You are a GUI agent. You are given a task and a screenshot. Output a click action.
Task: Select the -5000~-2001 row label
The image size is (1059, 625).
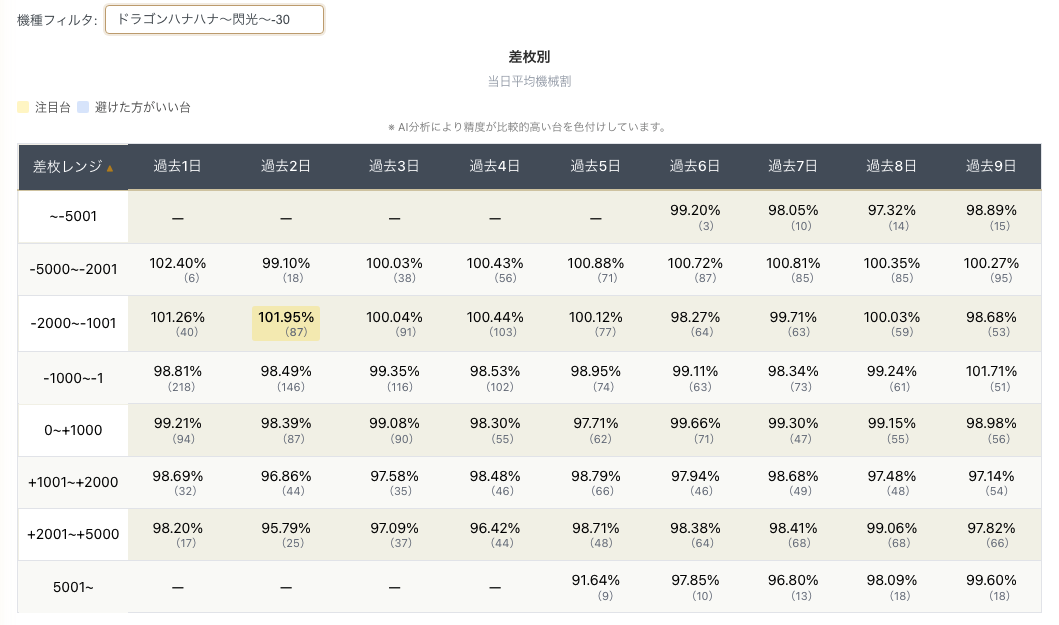point(73,269)
